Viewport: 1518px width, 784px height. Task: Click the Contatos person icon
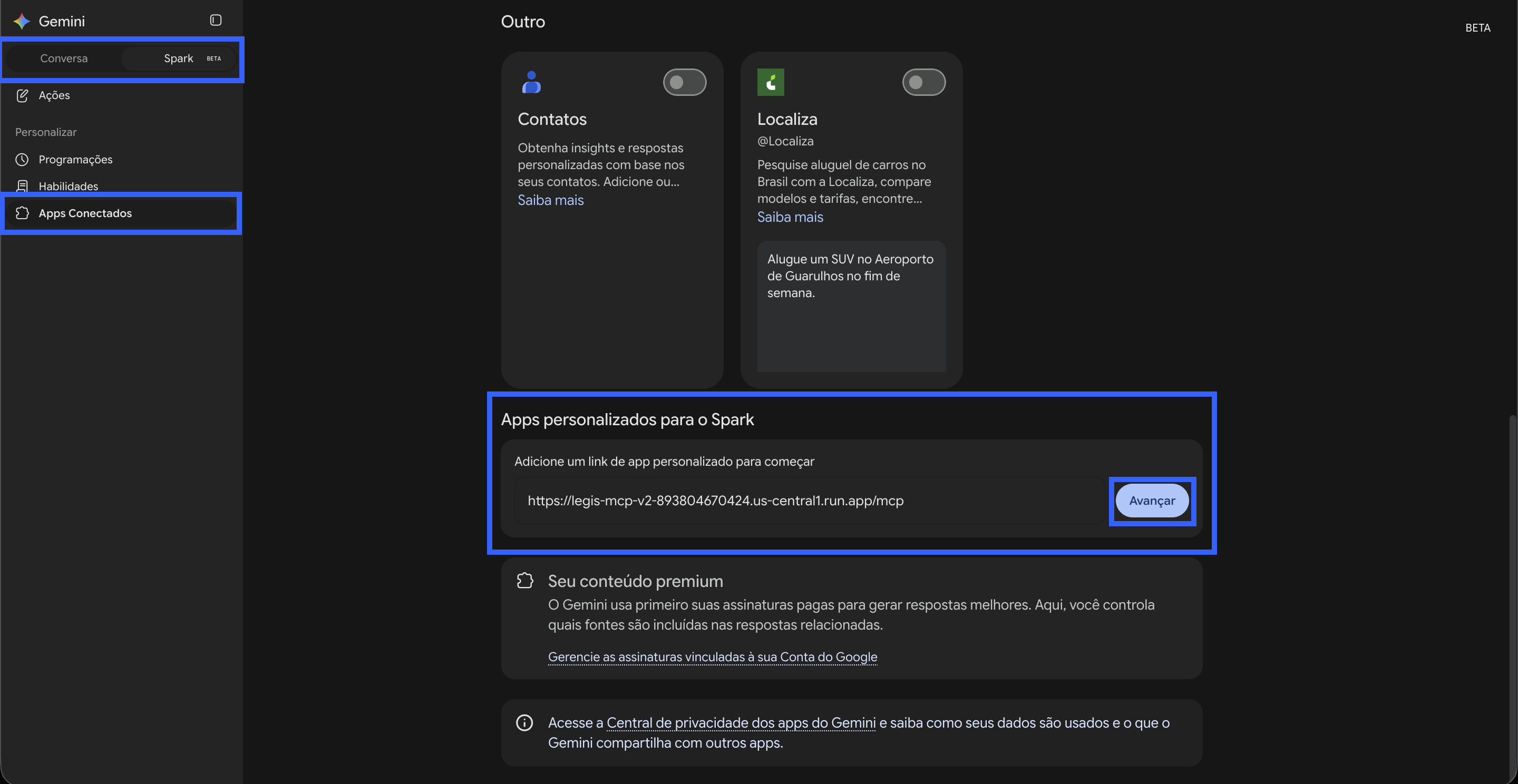point(531,82)
